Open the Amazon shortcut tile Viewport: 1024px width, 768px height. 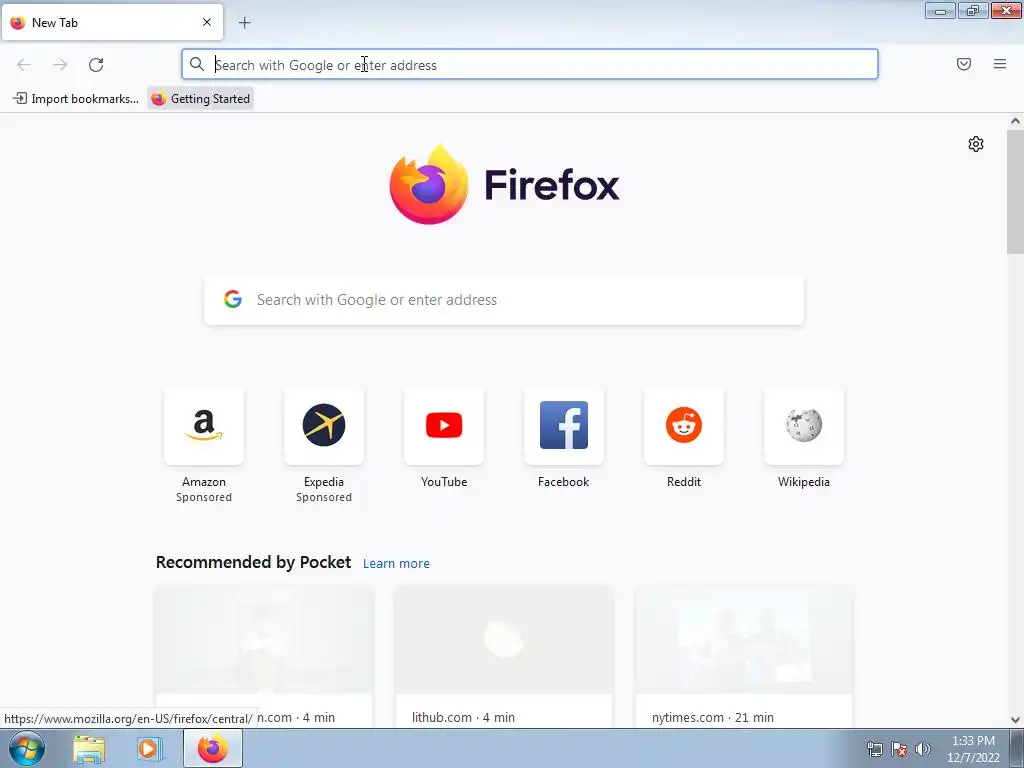pos(204,426)
